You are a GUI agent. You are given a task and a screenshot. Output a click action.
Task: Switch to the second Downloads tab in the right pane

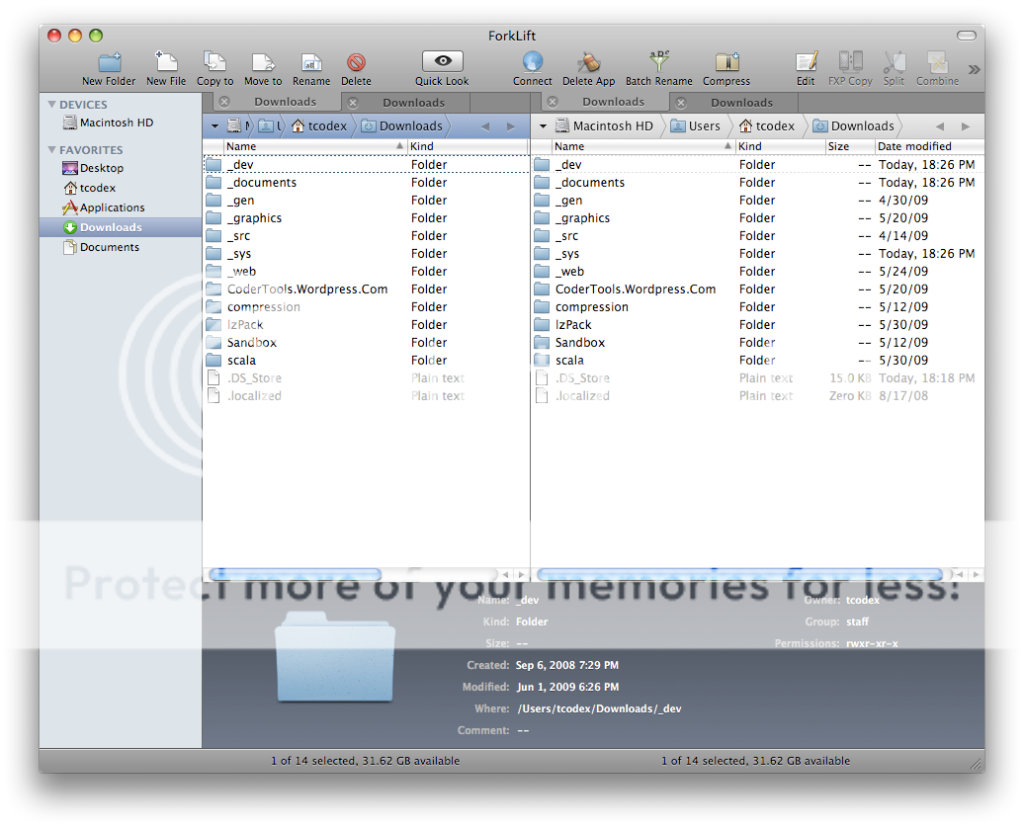741,103
